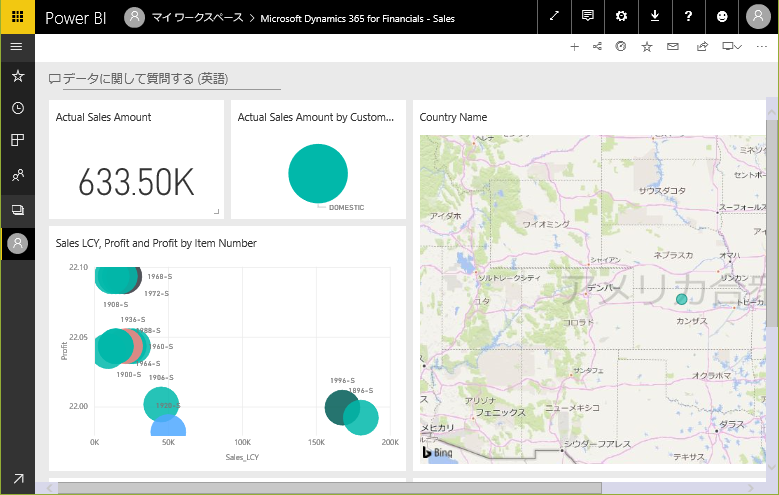
Task: Share the dashboard icon
Action: 702,47
